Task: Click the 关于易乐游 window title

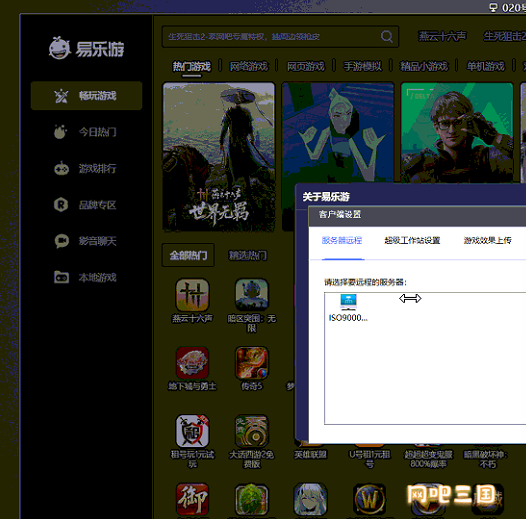Action: 326,197
